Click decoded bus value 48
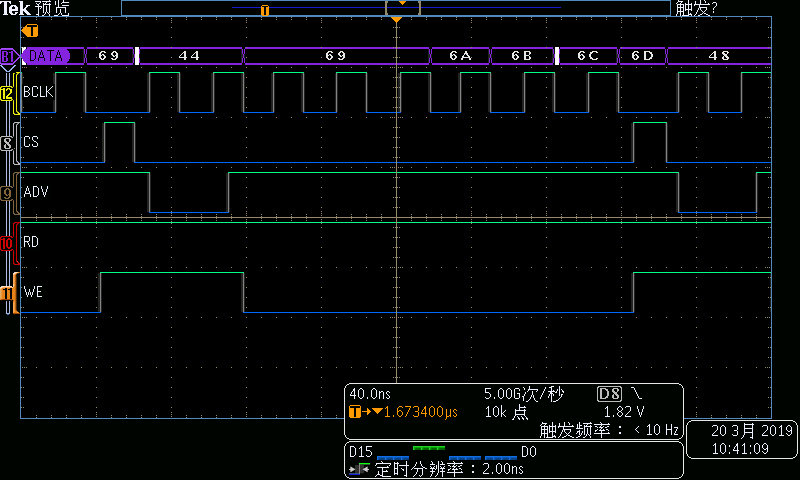The height and width of the screenshot is (480, 800). (x=719, y=56)
